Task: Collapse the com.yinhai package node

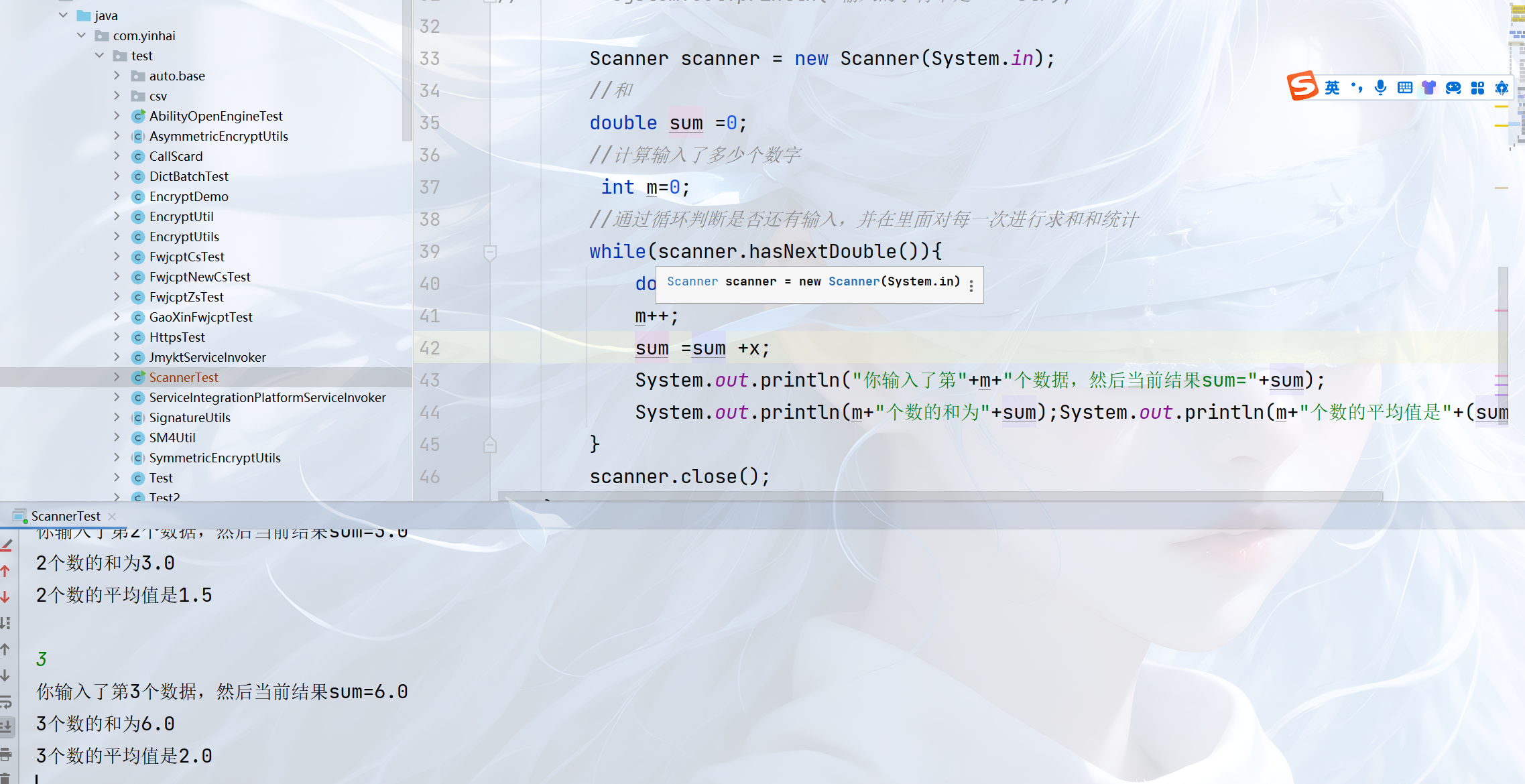Action: coord(81,36)
